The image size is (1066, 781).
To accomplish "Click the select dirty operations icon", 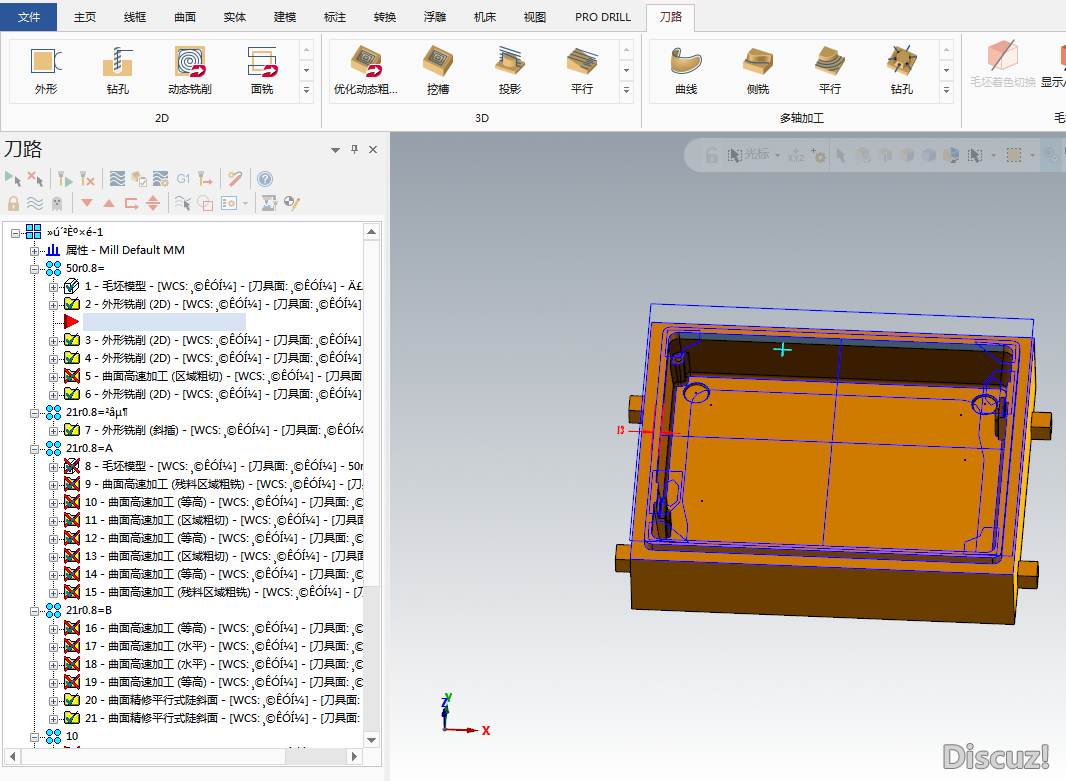I will pos(35,179).
